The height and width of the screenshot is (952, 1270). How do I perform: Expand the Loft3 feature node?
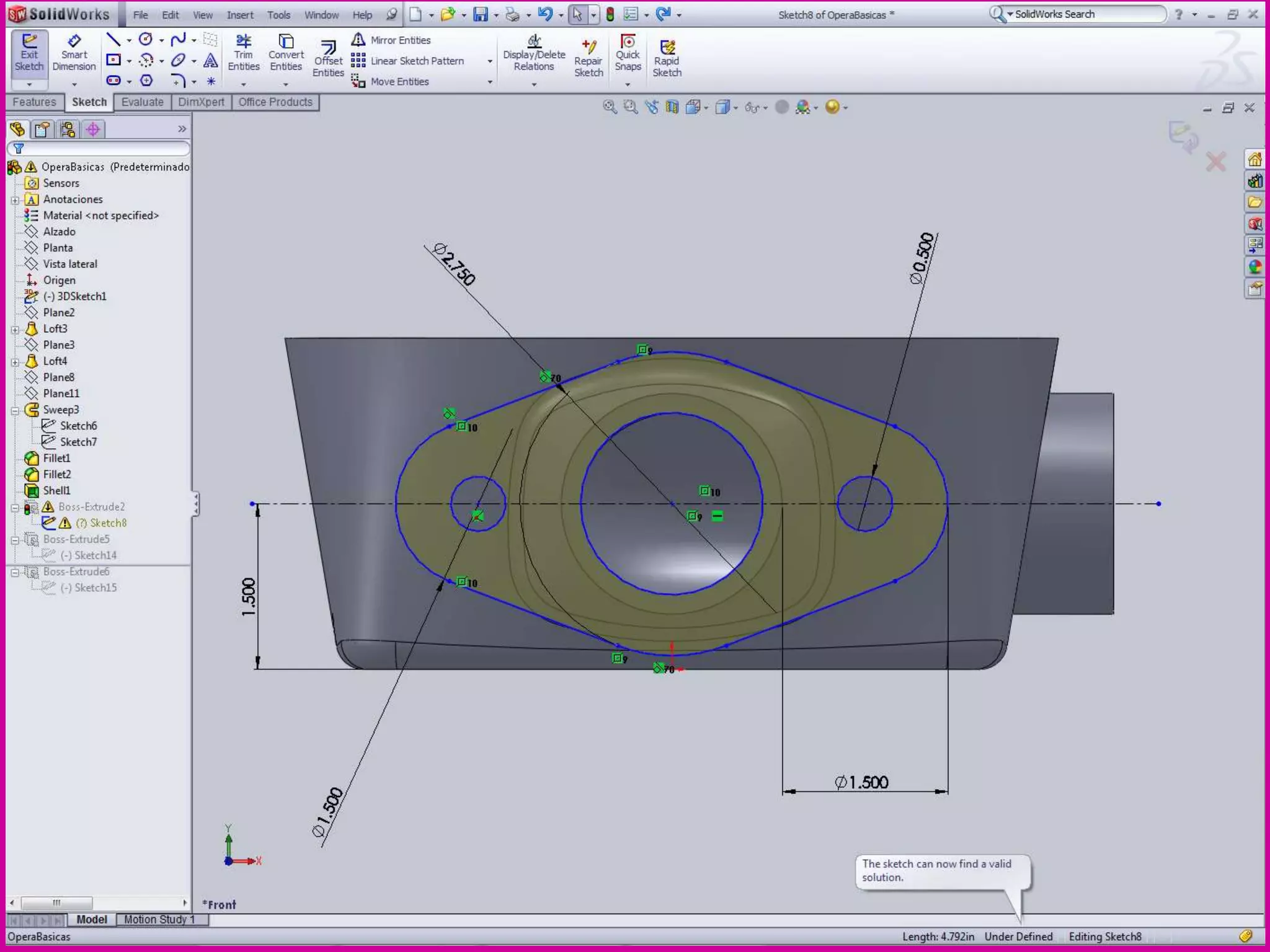point(15,329)
